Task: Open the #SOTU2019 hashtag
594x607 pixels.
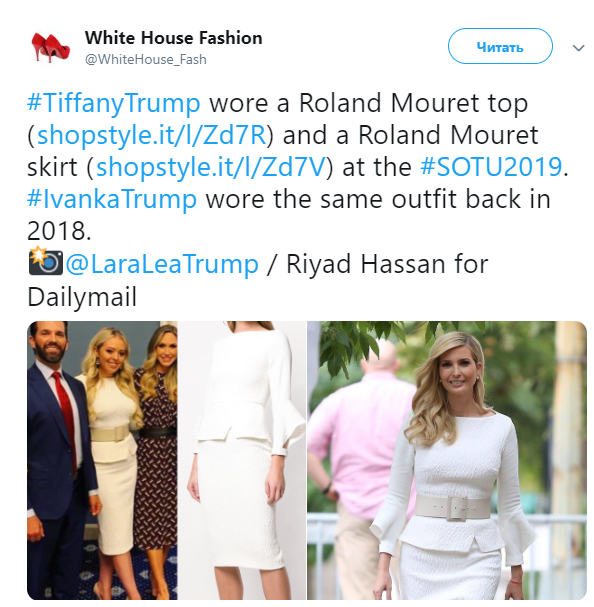Action: (491, 167)
